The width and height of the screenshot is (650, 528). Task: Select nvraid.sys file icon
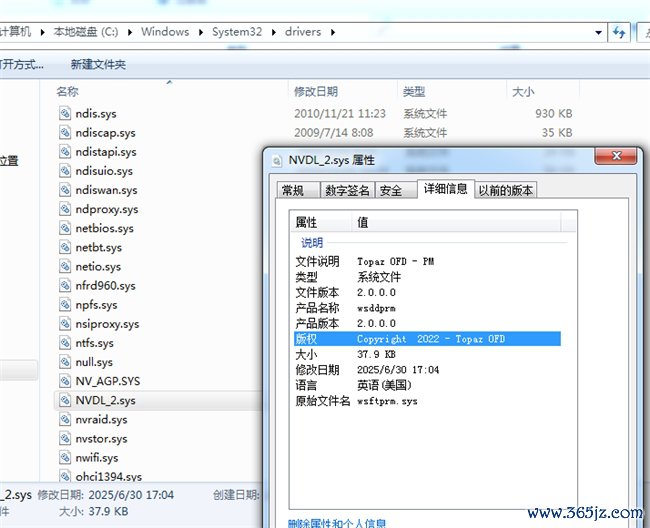click(x=65, y=419)
